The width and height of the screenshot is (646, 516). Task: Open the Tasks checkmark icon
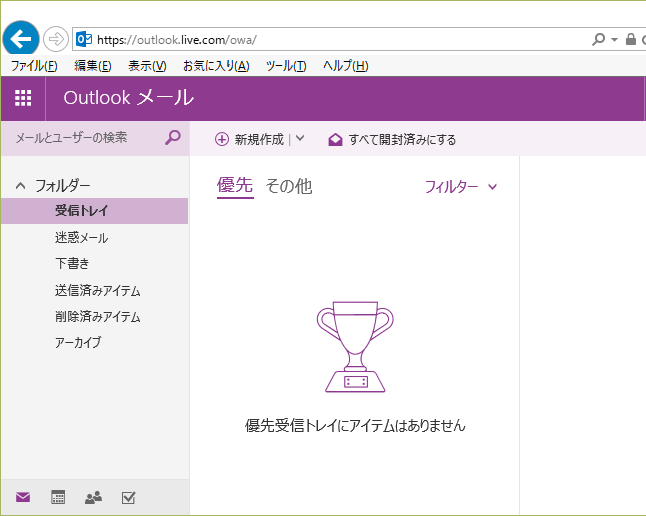[129, 497]
